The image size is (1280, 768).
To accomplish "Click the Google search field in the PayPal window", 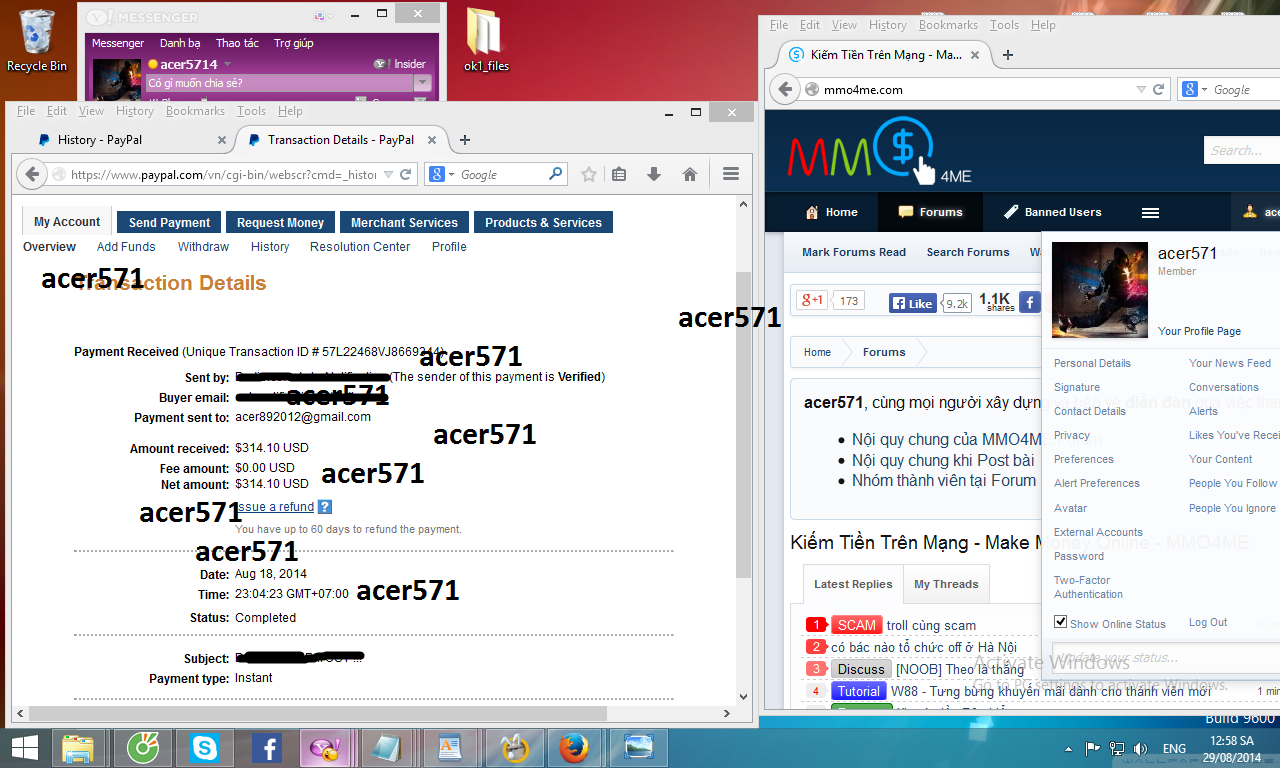I will click(504, 174).
